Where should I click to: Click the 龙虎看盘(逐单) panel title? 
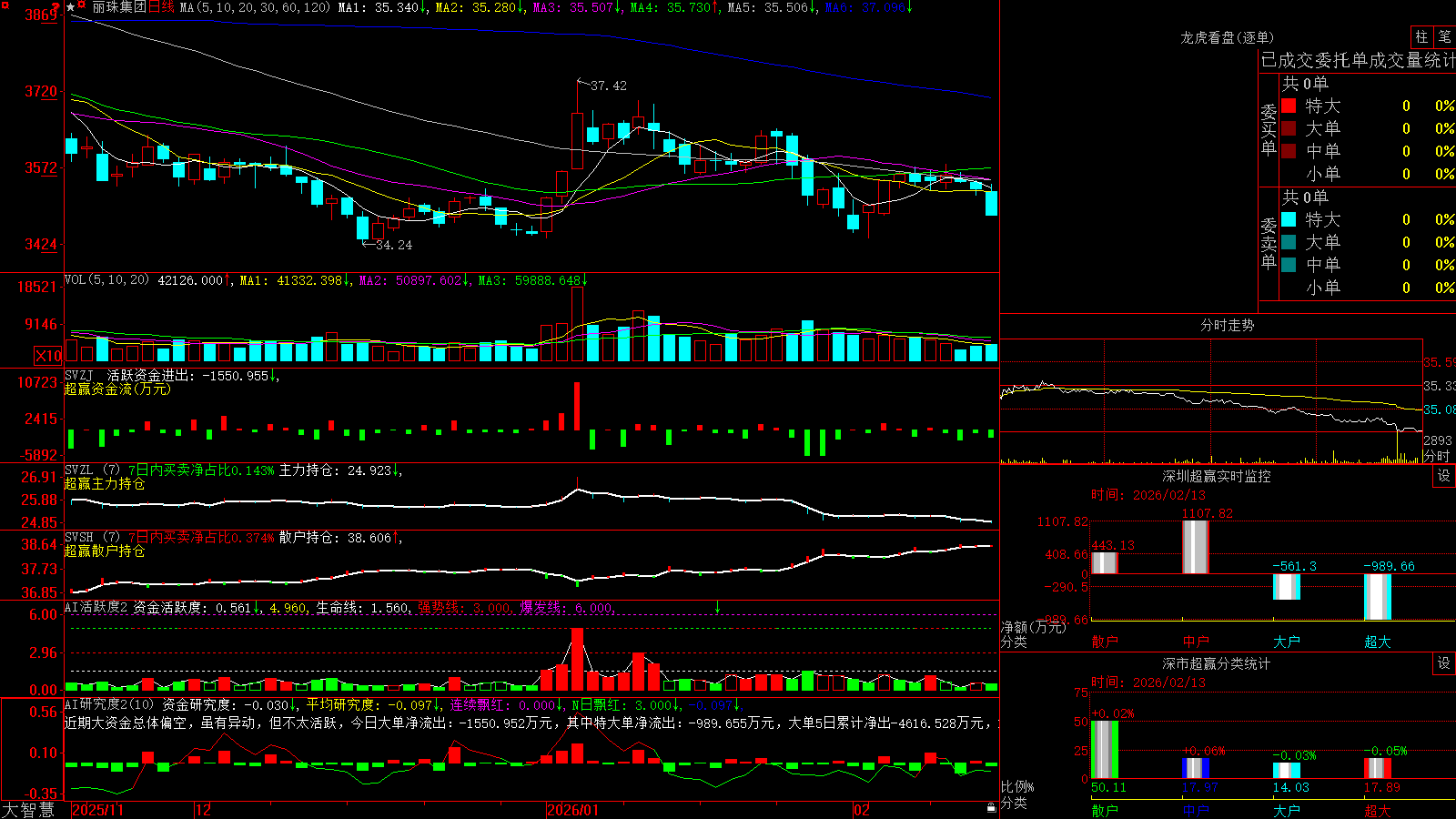click(x=1227, y=37)
